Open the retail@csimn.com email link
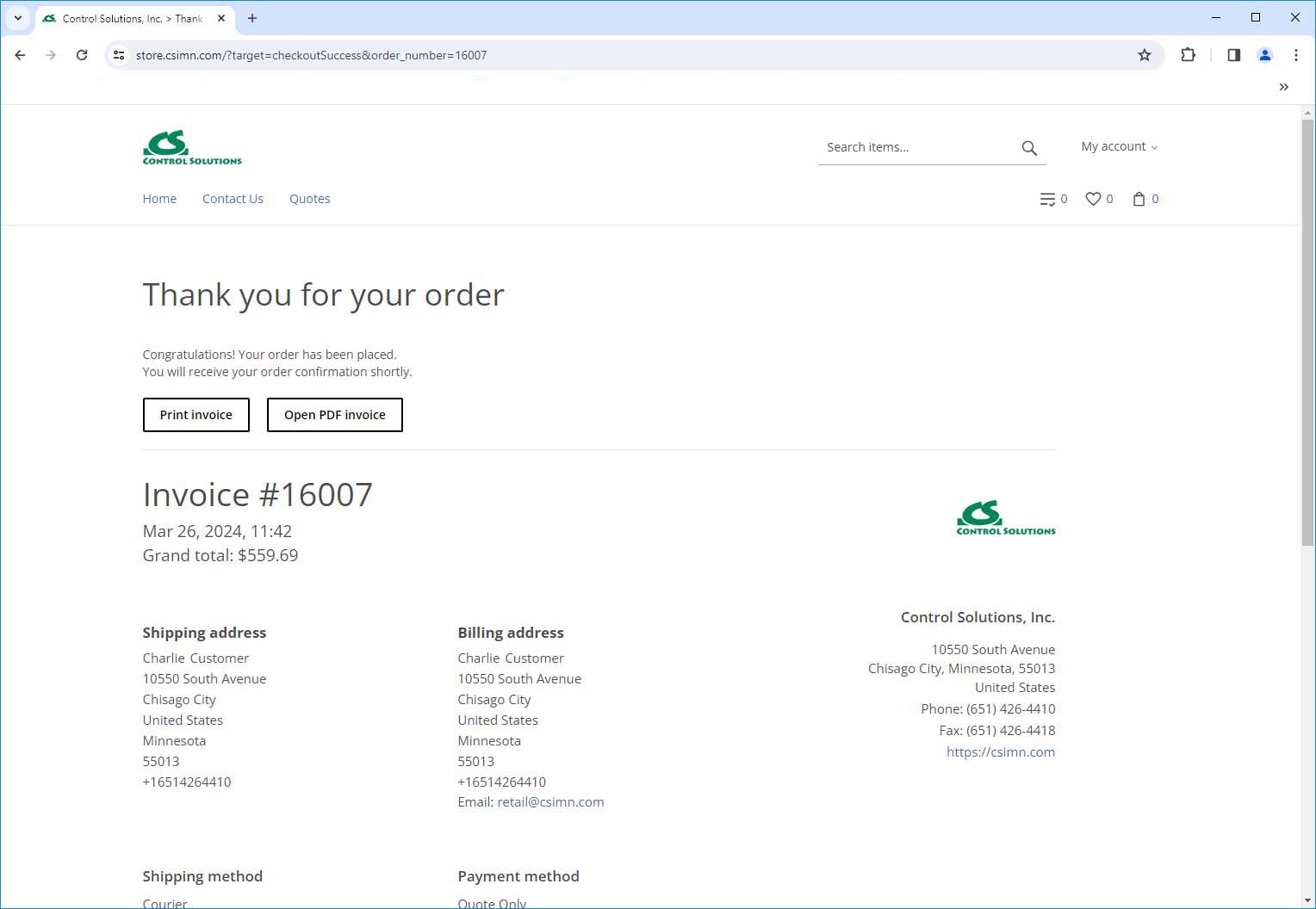 tap(550, 801)
